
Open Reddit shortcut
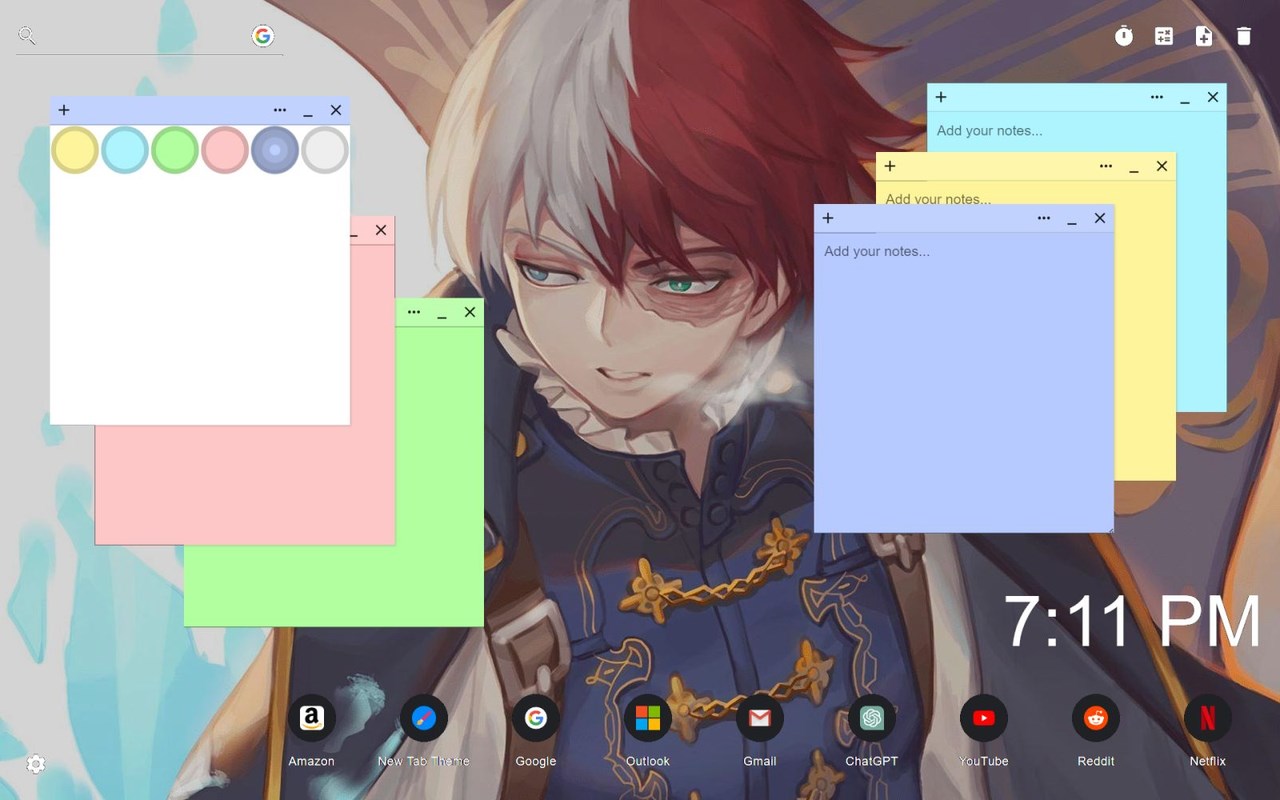click(1095, 718)
